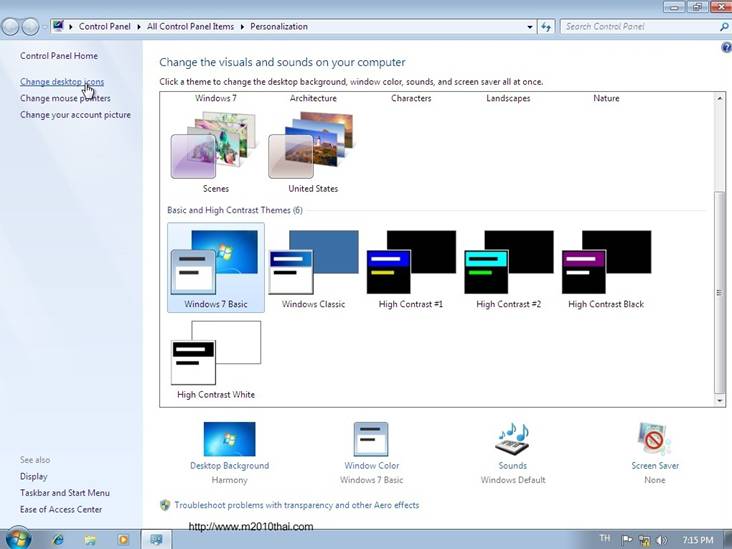732x549 pixels.
Task: Click the Window Color label link
Action: pos(372,465)
